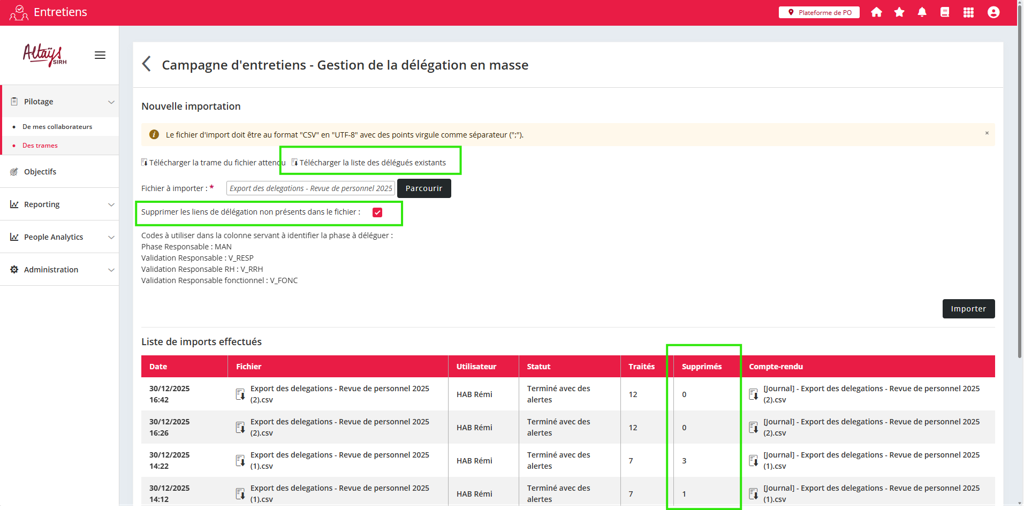The width and height of the screenshot is (1024, 510).
Task: Click the Importer button
Action: (x=968, y=309)
